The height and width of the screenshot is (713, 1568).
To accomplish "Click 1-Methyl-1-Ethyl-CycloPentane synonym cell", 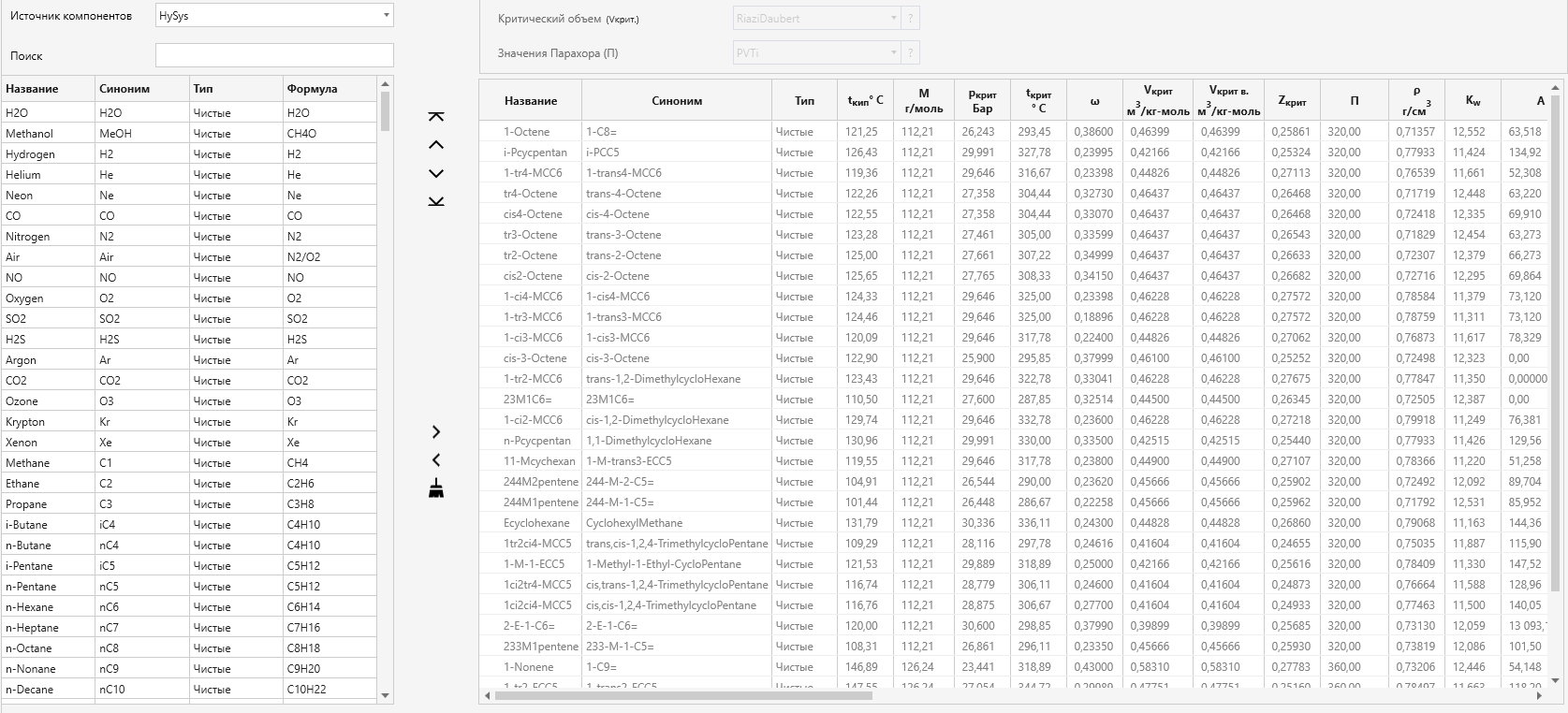I will [677, 563].
